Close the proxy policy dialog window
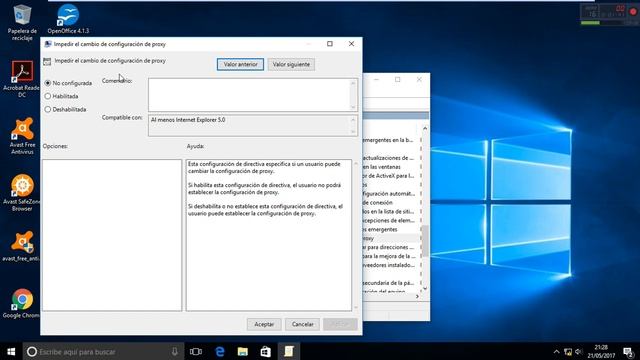 (351, 44)
